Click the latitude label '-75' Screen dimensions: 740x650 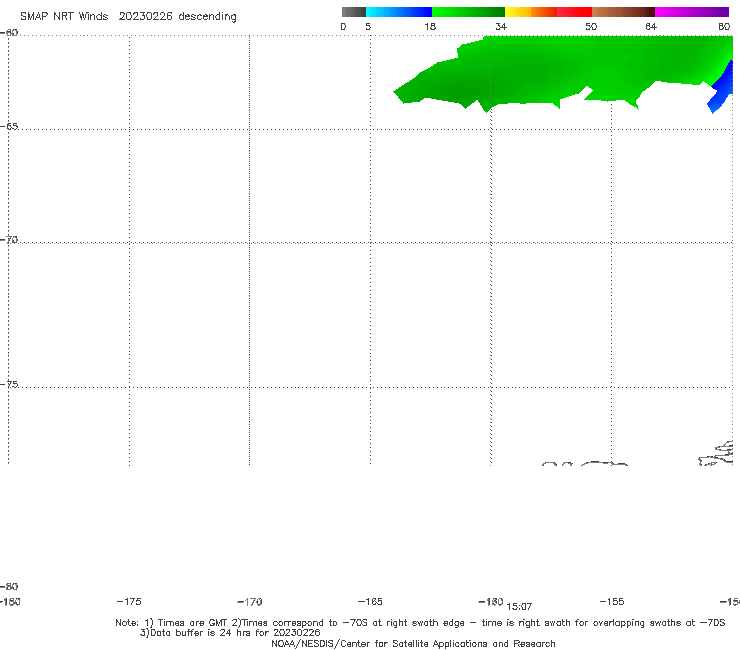point(9,384)
